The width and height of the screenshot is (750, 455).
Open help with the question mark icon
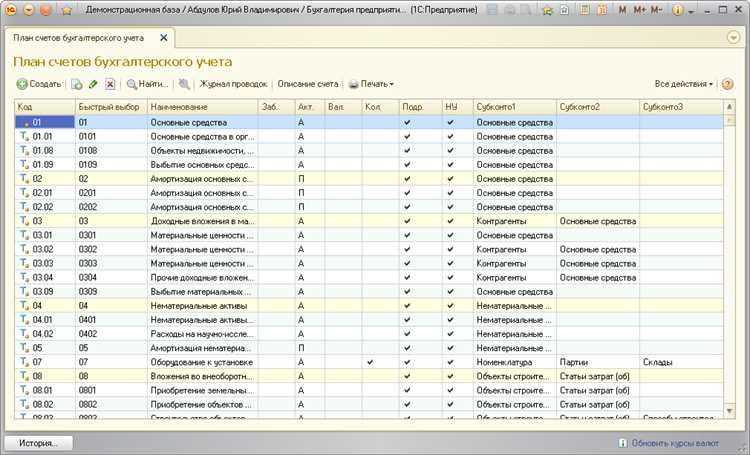[728, 84]
